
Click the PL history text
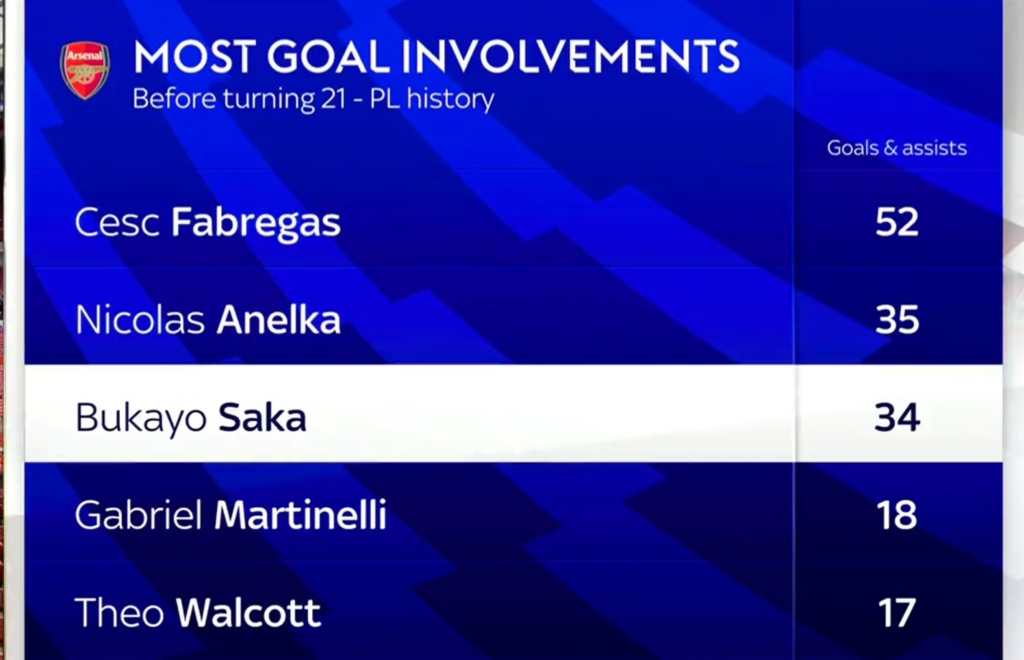pos(432,99)
